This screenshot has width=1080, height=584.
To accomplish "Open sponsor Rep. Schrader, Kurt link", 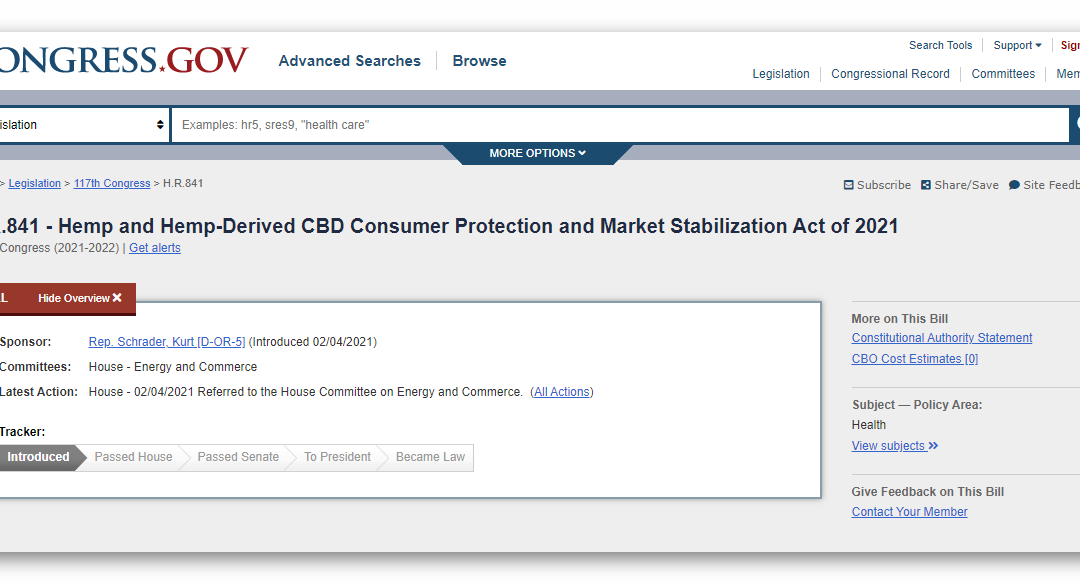I will click(167, 342).
